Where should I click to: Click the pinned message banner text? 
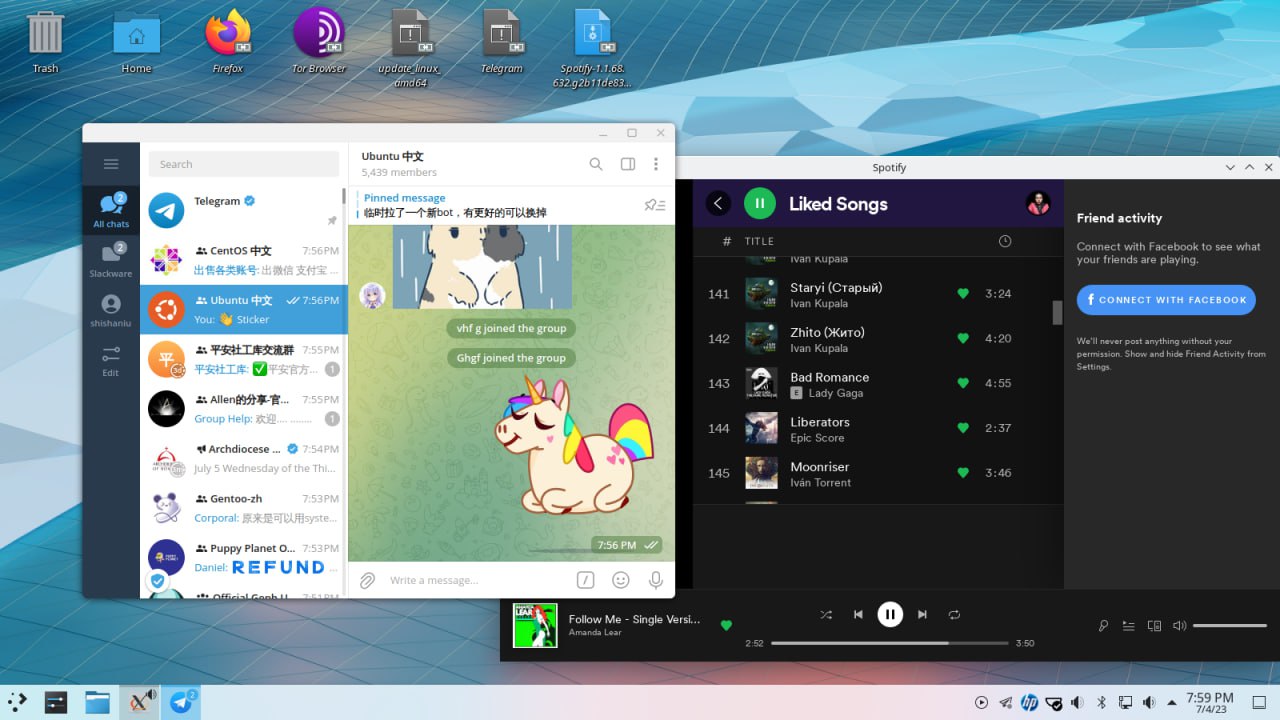point(455,213)
